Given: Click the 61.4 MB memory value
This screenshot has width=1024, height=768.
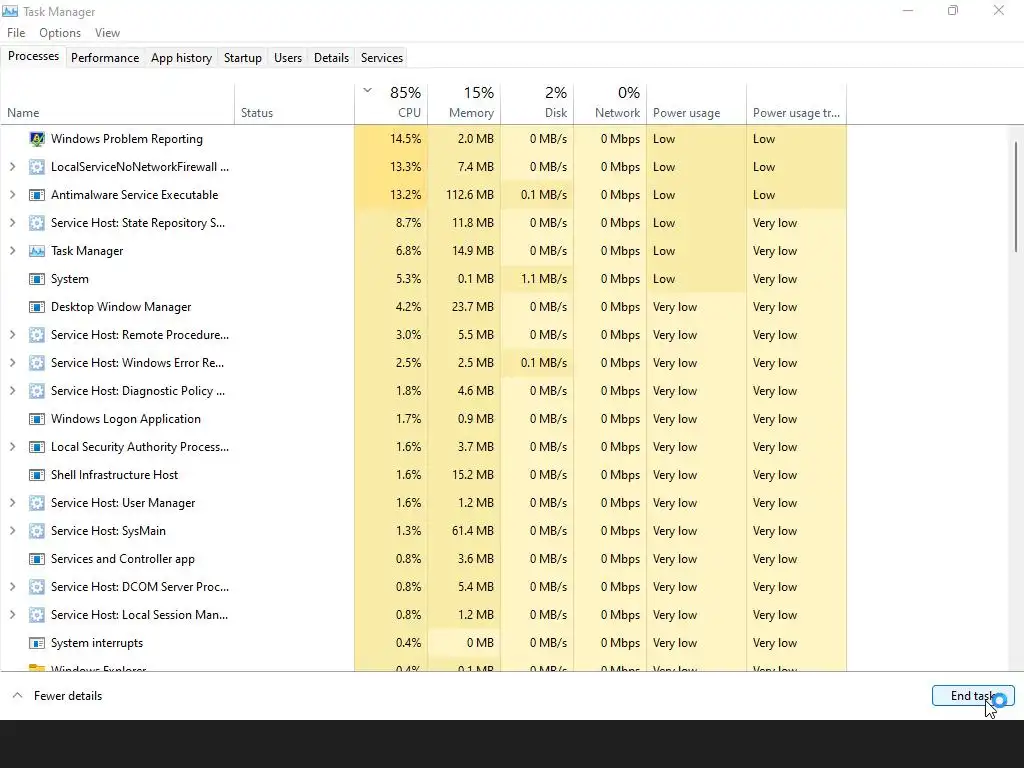Looking at the screenshot, I should point(464,532).
